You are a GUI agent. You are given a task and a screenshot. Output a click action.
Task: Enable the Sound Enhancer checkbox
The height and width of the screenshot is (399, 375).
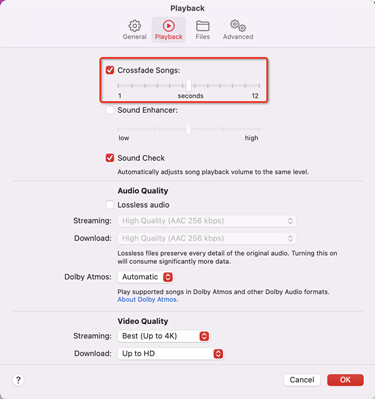[x=110, y=110]
